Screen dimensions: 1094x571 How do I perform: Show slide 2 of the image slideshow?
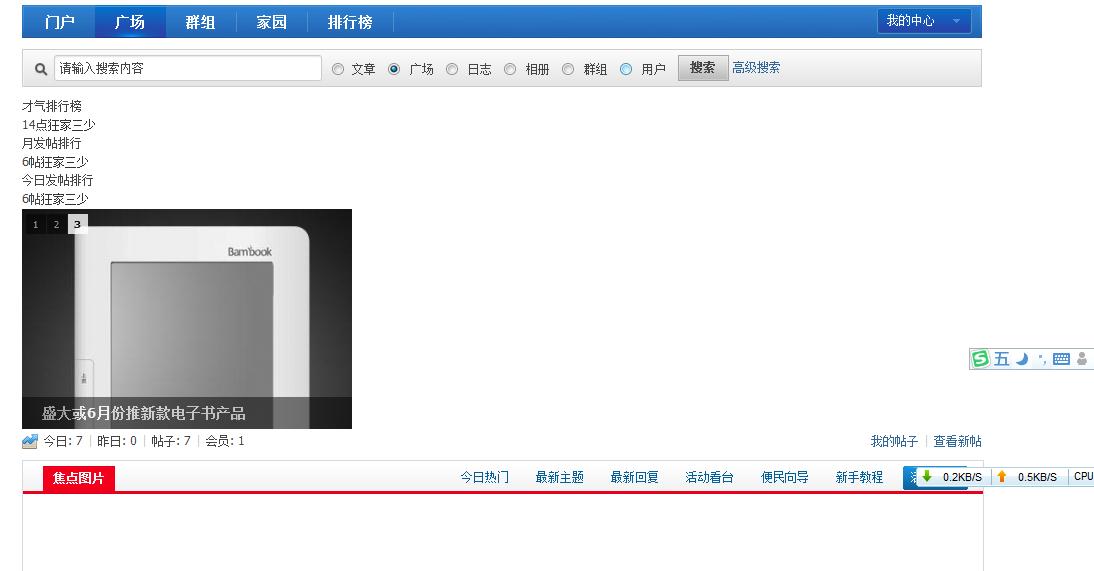57,224
